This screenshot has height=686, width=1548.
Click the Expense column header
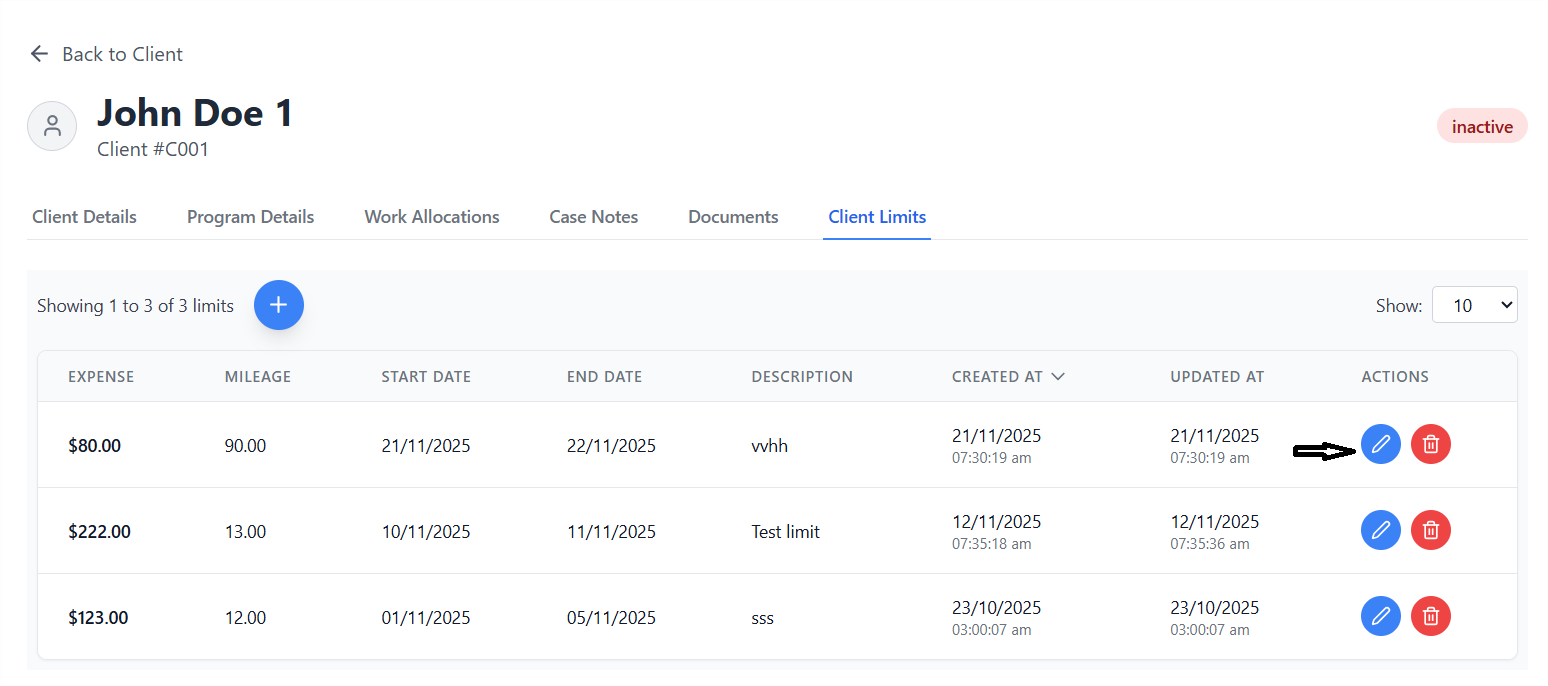pos(101,377)
